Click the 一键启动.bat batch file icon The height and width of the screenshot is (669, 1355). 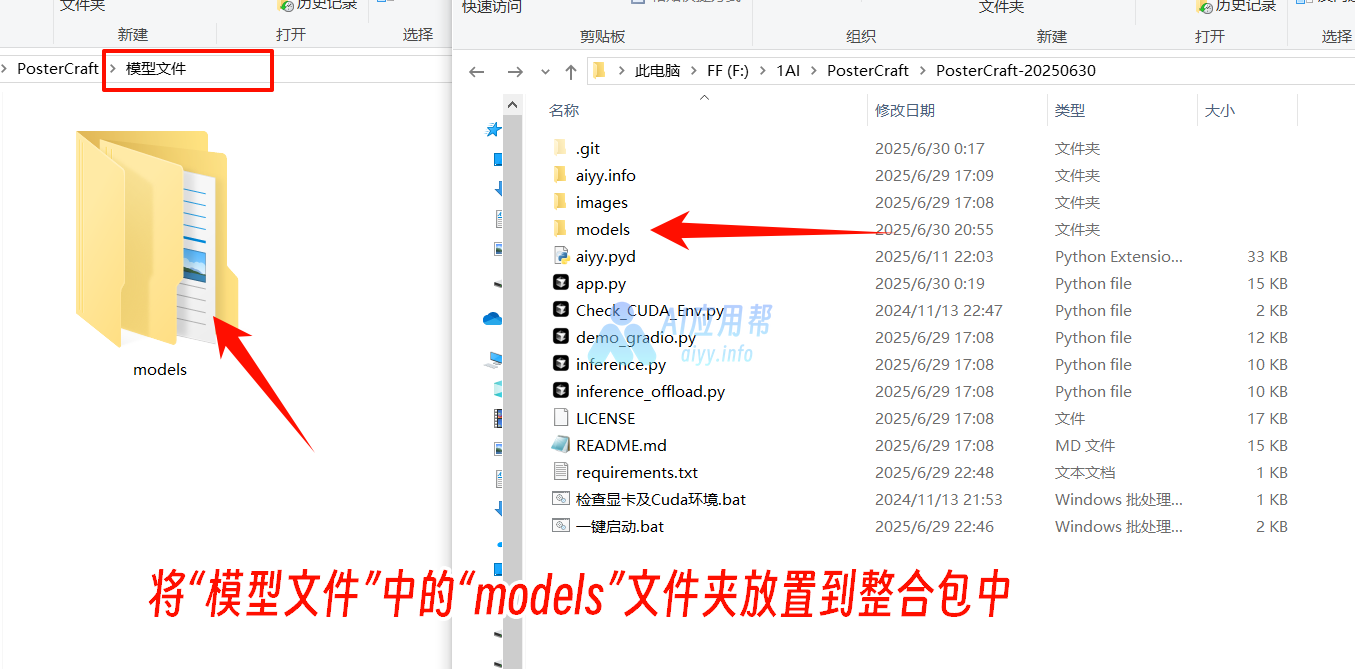pos(560,526)
